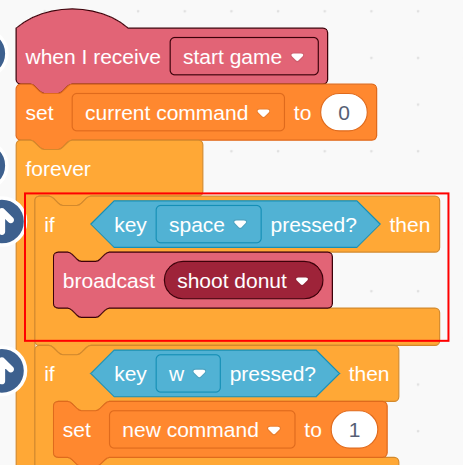463x465 pixels.
Task: Select the 'key w pressed?' sensing block
Action: point(215,374)
